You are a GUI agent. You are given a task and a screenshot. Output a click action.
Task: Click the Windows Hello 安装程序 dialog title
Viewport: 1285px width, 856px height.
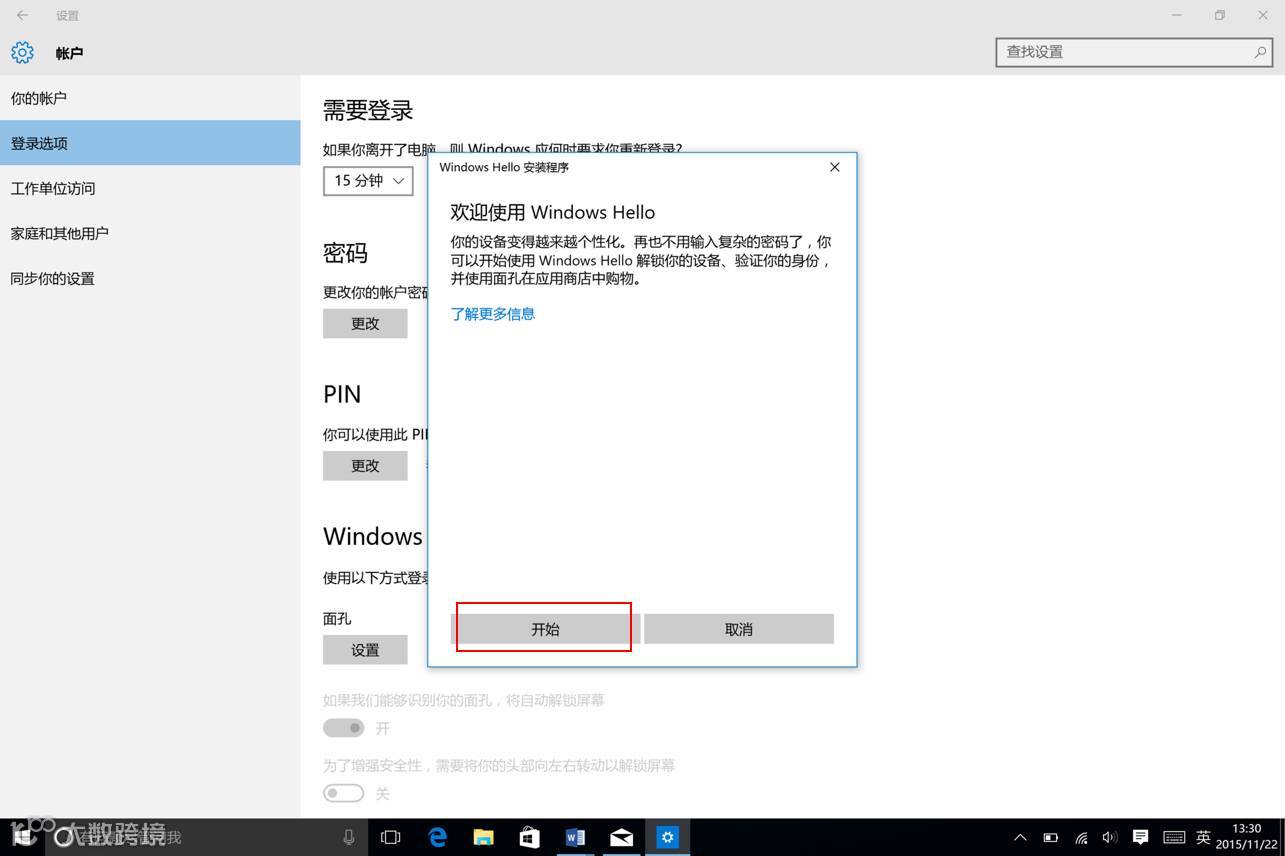coord(504,167)
